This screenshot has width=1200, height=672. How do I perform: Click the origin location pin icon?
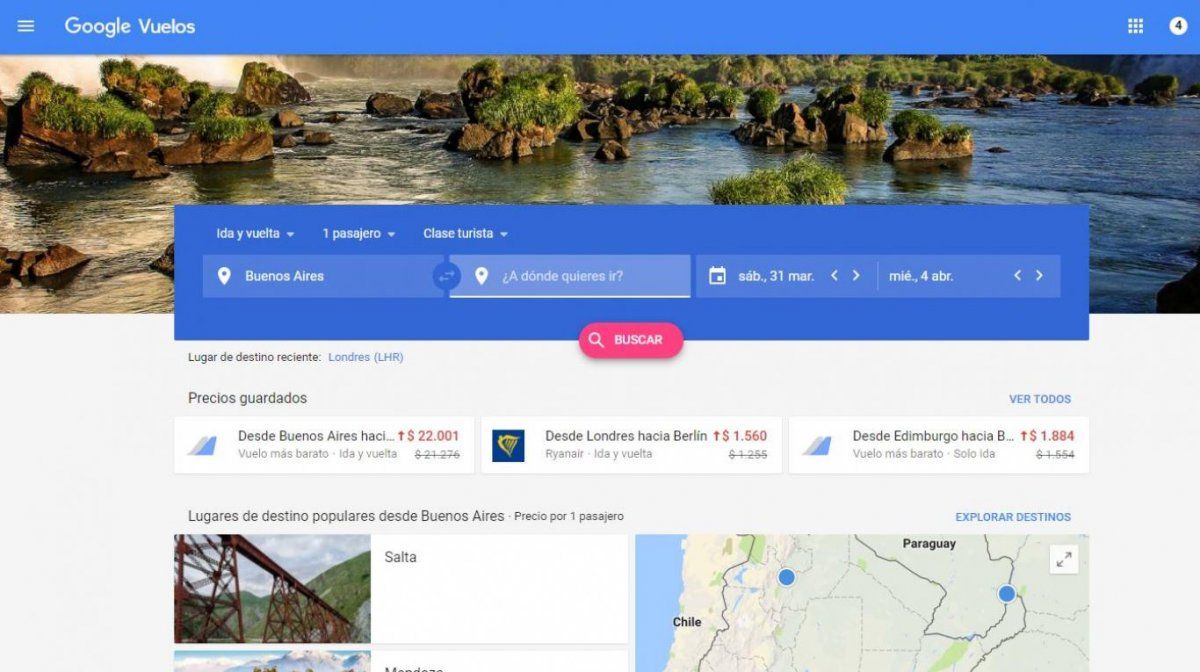click(224, 276)
